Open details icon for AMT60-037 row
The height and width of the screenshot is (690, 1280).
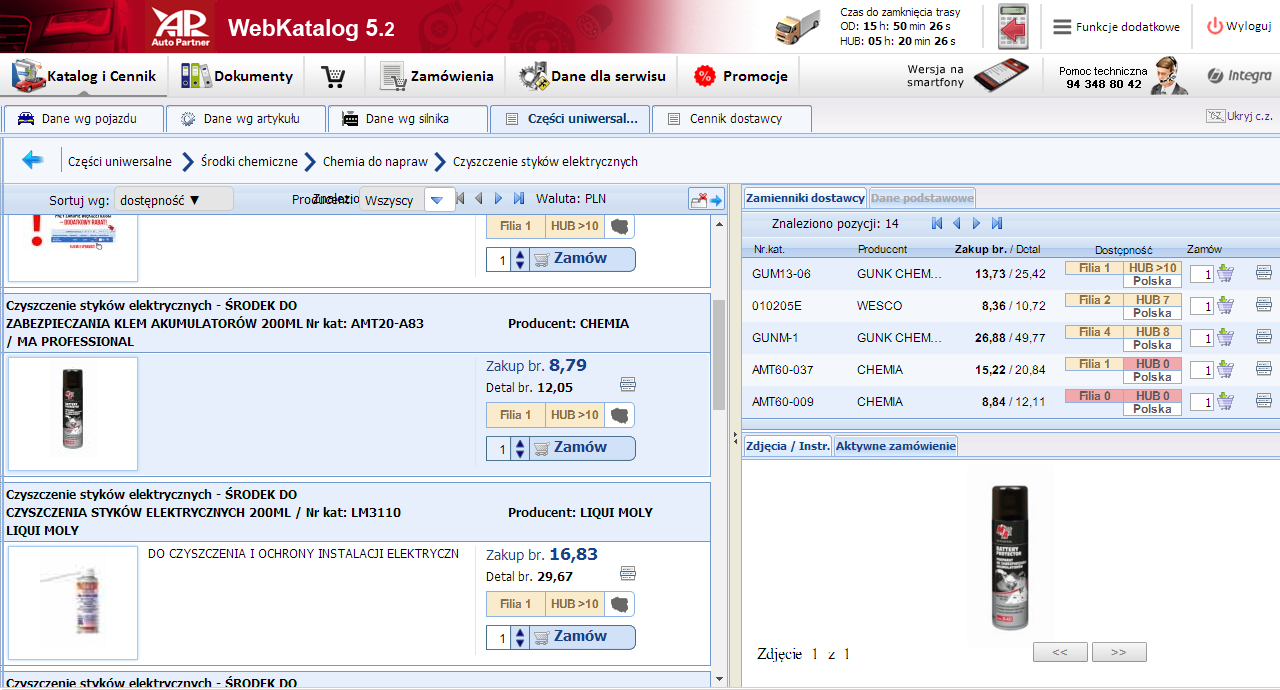coord(1263,369)
